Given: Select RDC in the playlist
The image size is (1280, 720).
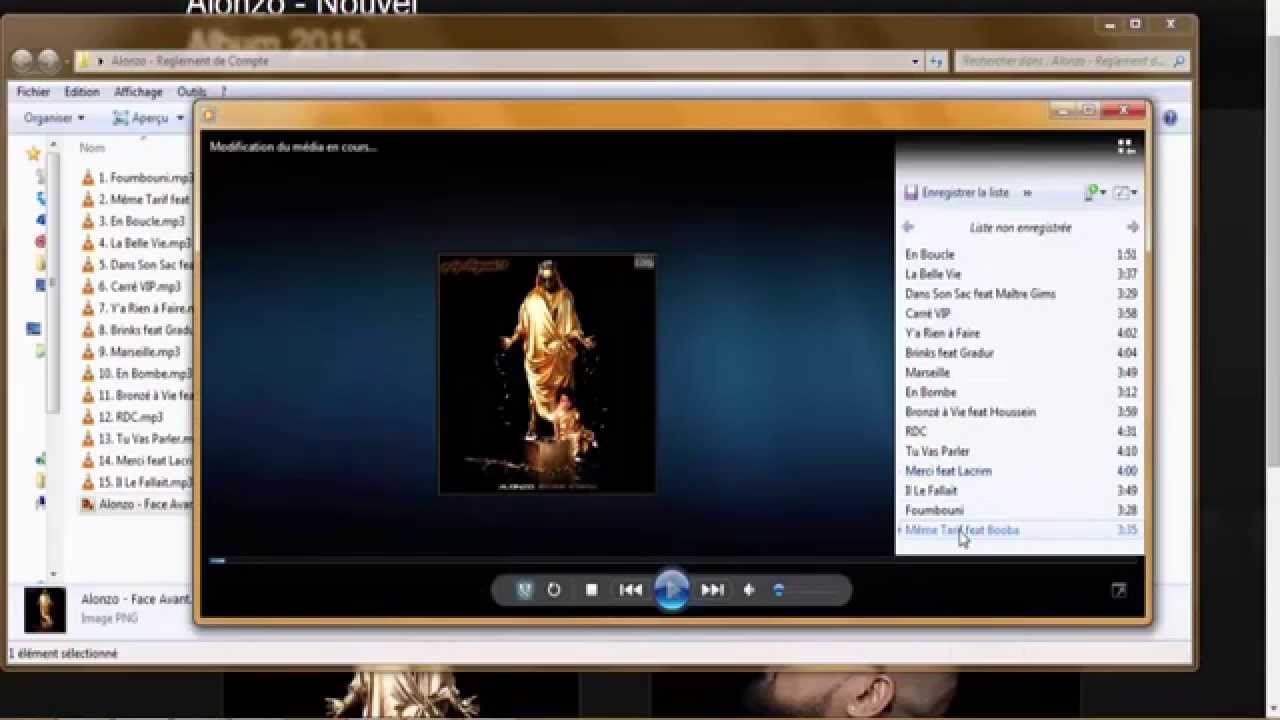Looking at the screenshot, I should 1020,431.
